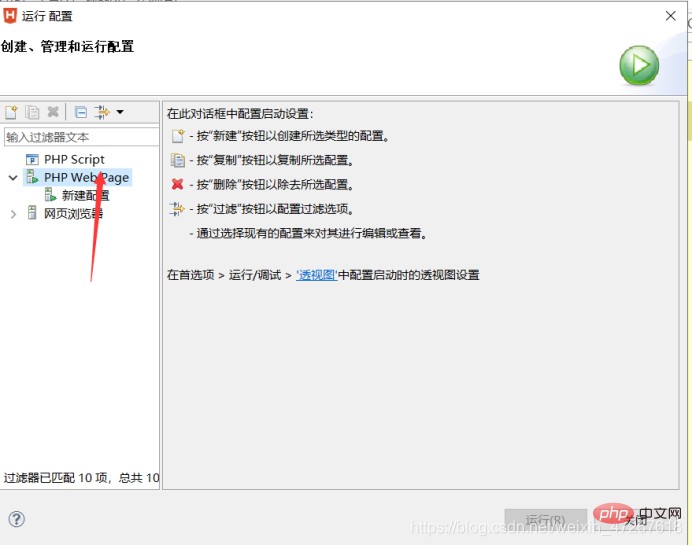Image resolution: width=692 pixels, height=546 pixels.
Task: Click the PHP Web Page item icon
Action: click(32, 177)
